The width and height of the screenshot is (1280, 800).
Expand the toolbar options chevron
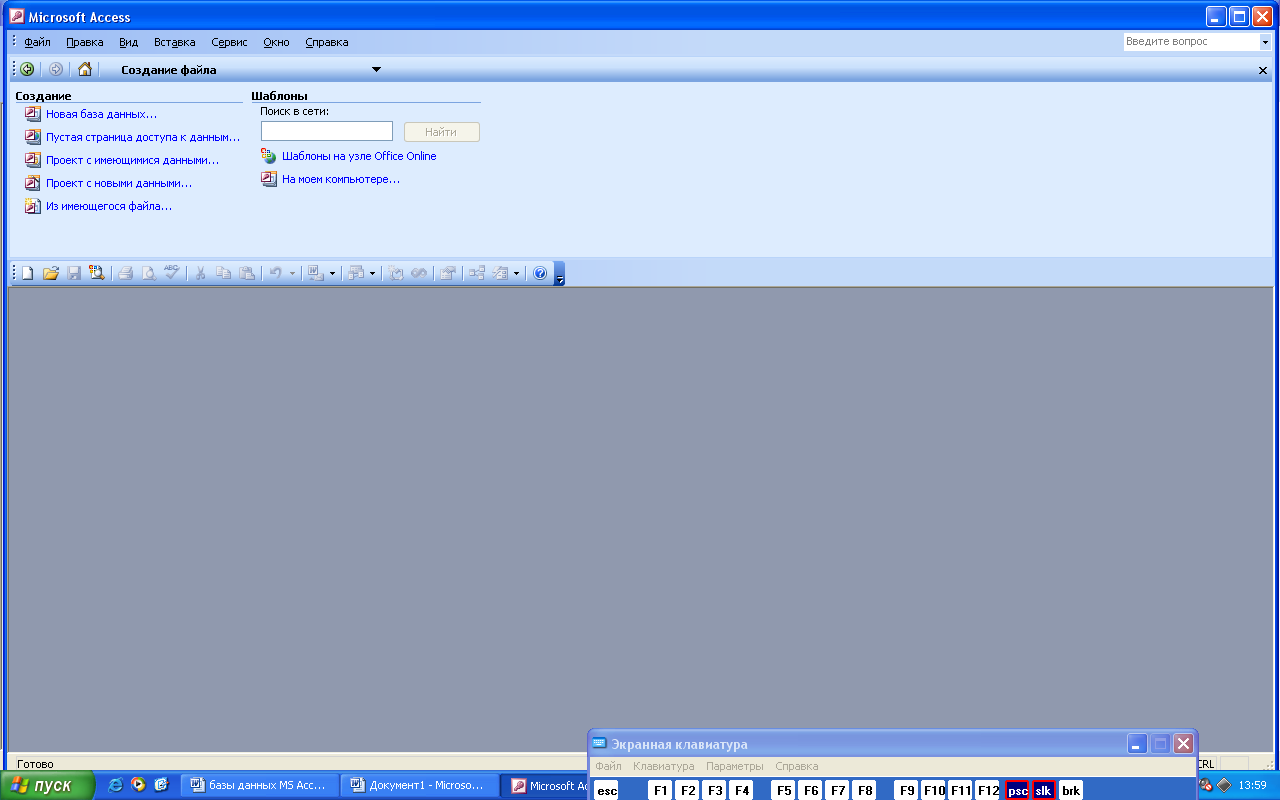pyautogui.click(x=560, y=274)
